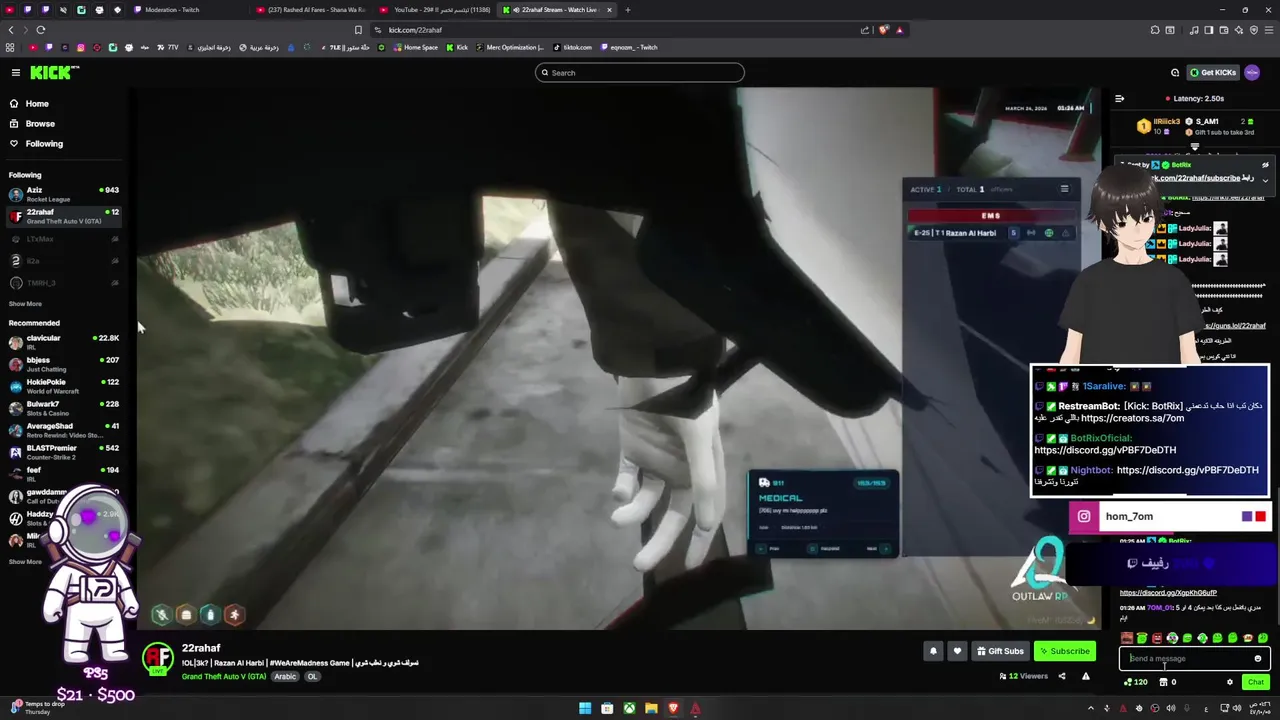Click discord.gg link from Nightbot message
Viewport: 1280px width, 720px height.
[x=1188, y=470]
